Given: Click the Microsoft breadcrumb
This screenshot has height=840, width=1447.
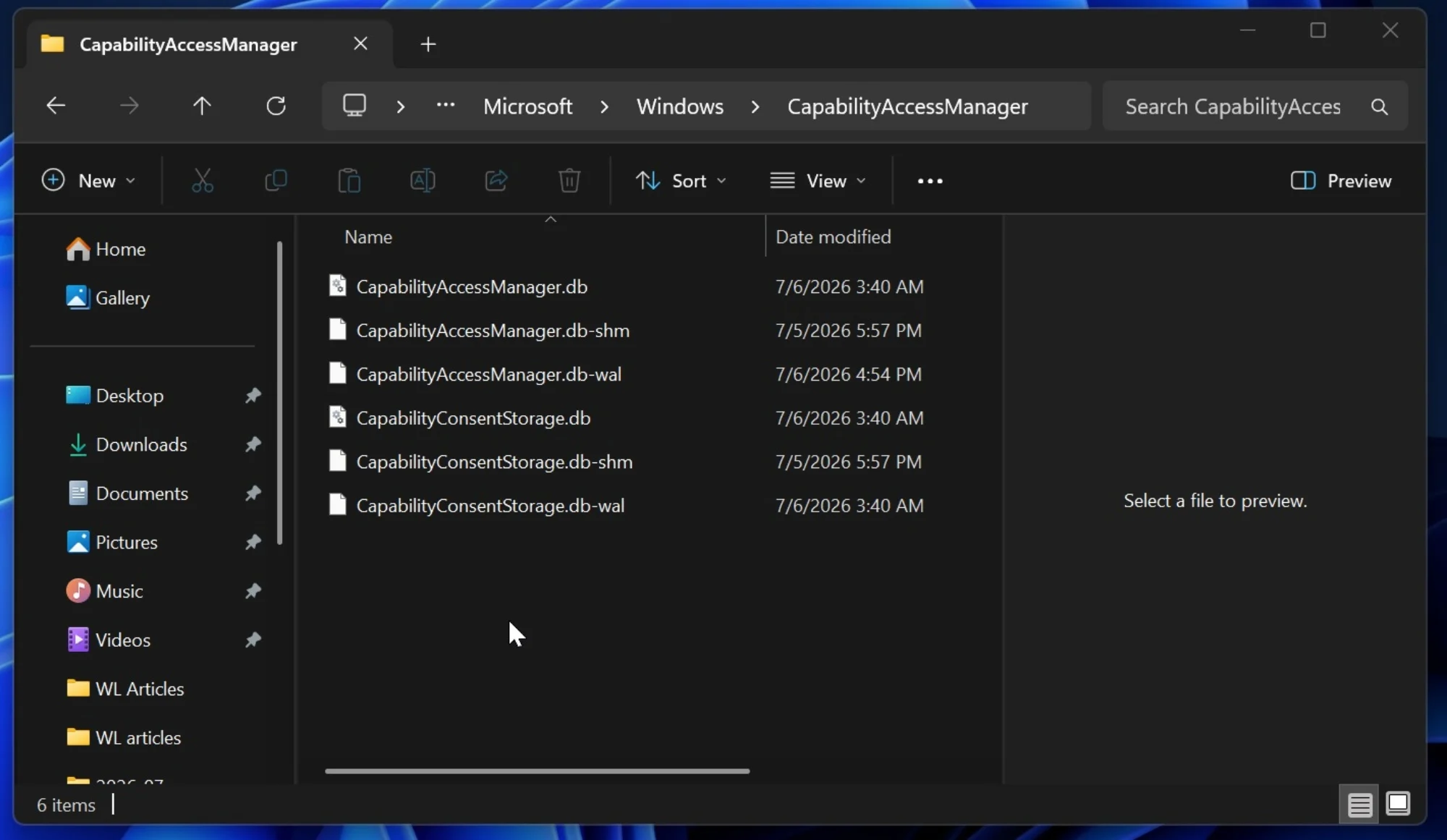Looking at the screenshot, I should [527, 106].
